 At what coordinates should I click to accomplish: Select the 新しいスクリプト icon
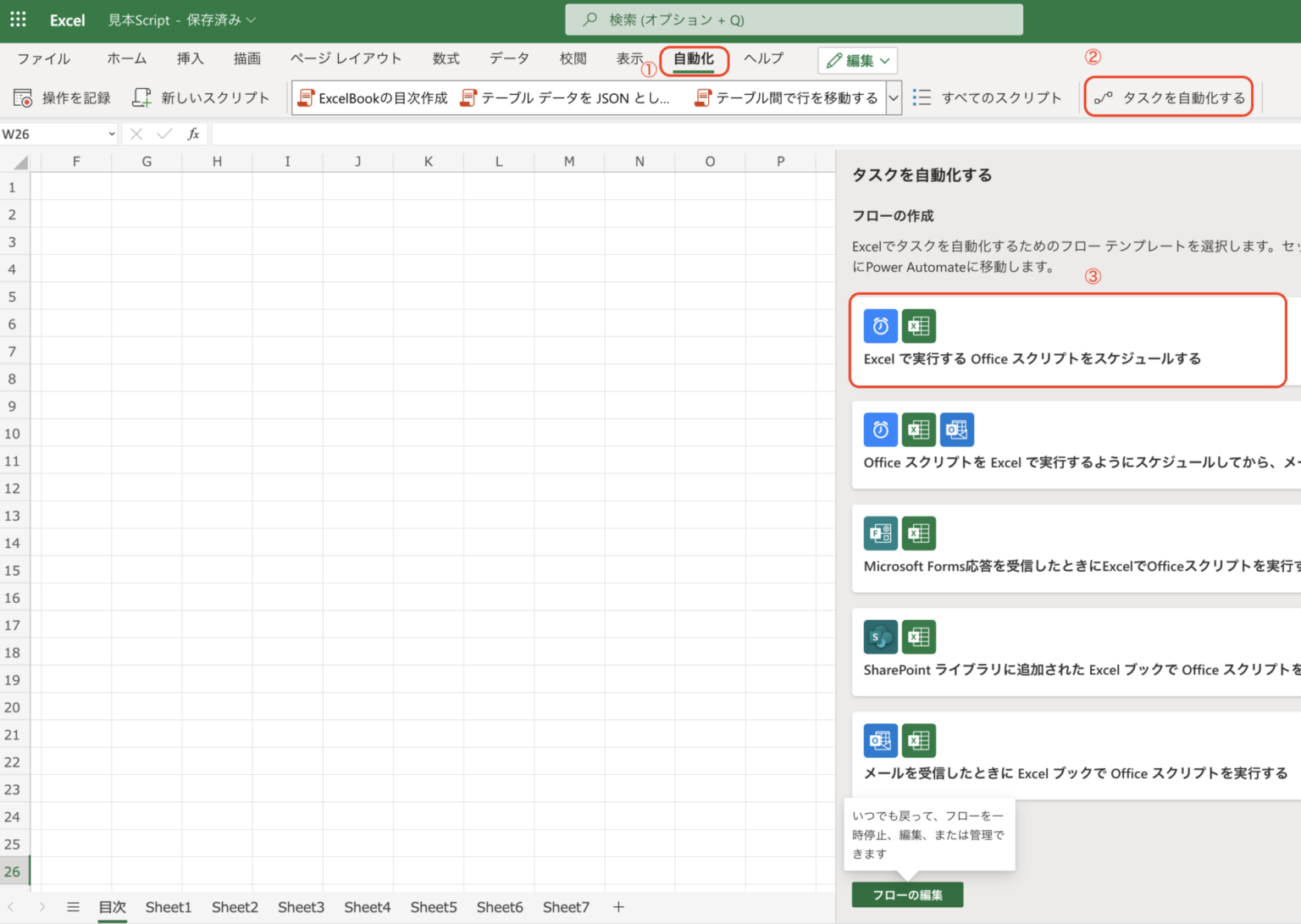[141, 97]
